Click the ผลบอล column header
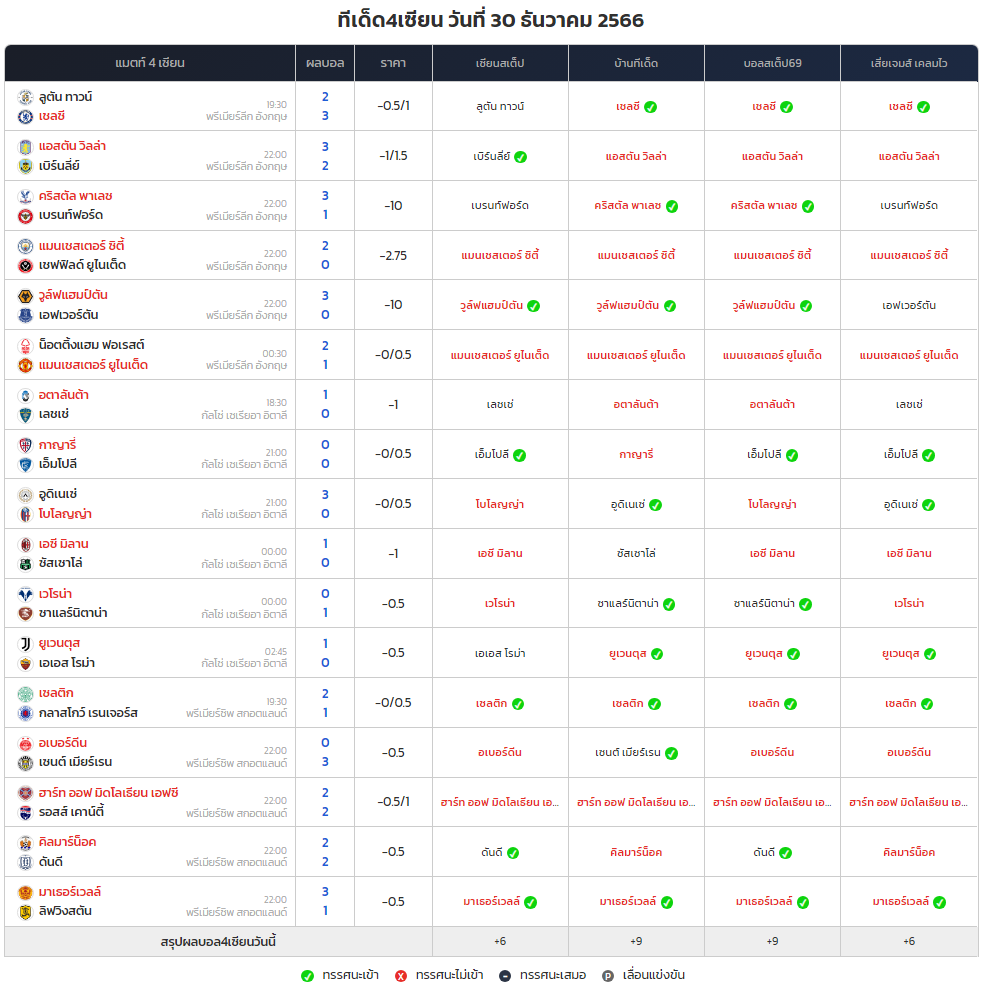 [325, 63]
